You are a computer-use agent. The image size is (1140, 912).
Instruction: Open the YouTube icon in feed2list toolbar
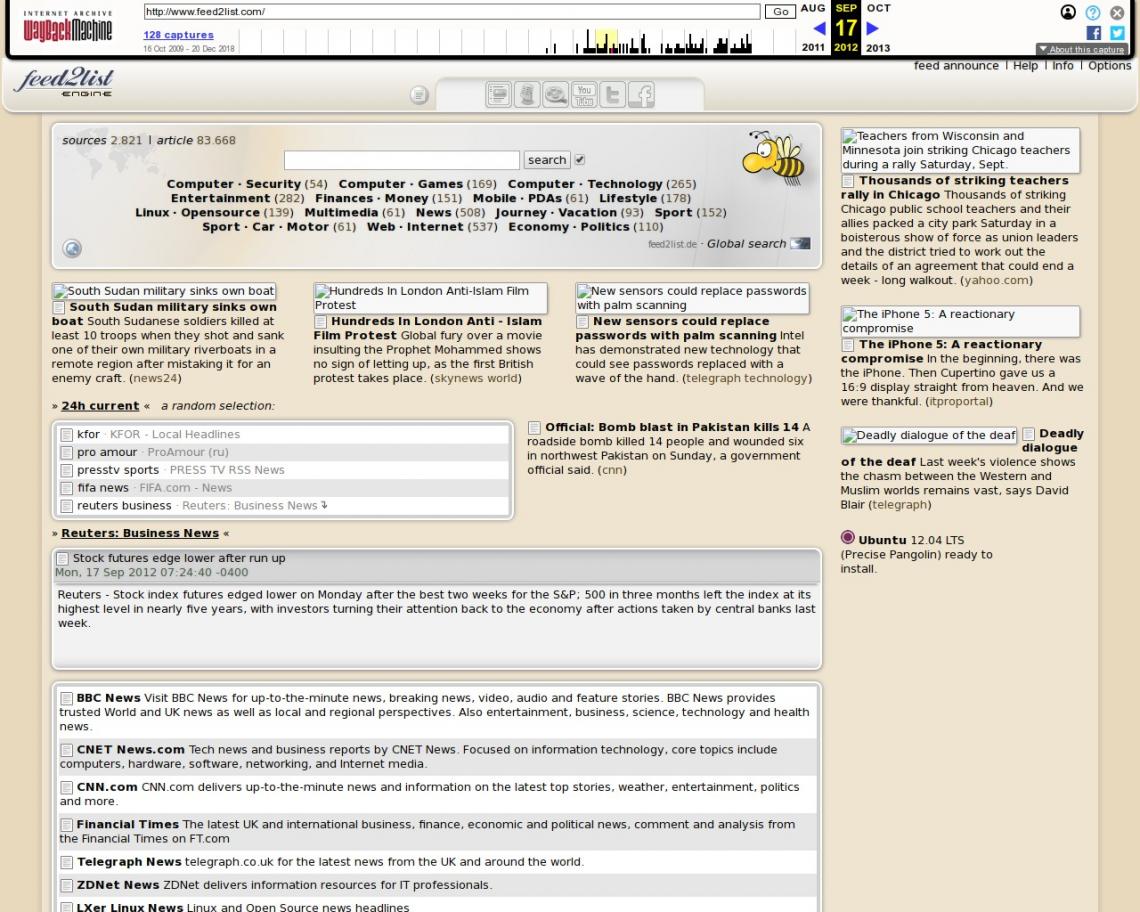tap(584, 95)
